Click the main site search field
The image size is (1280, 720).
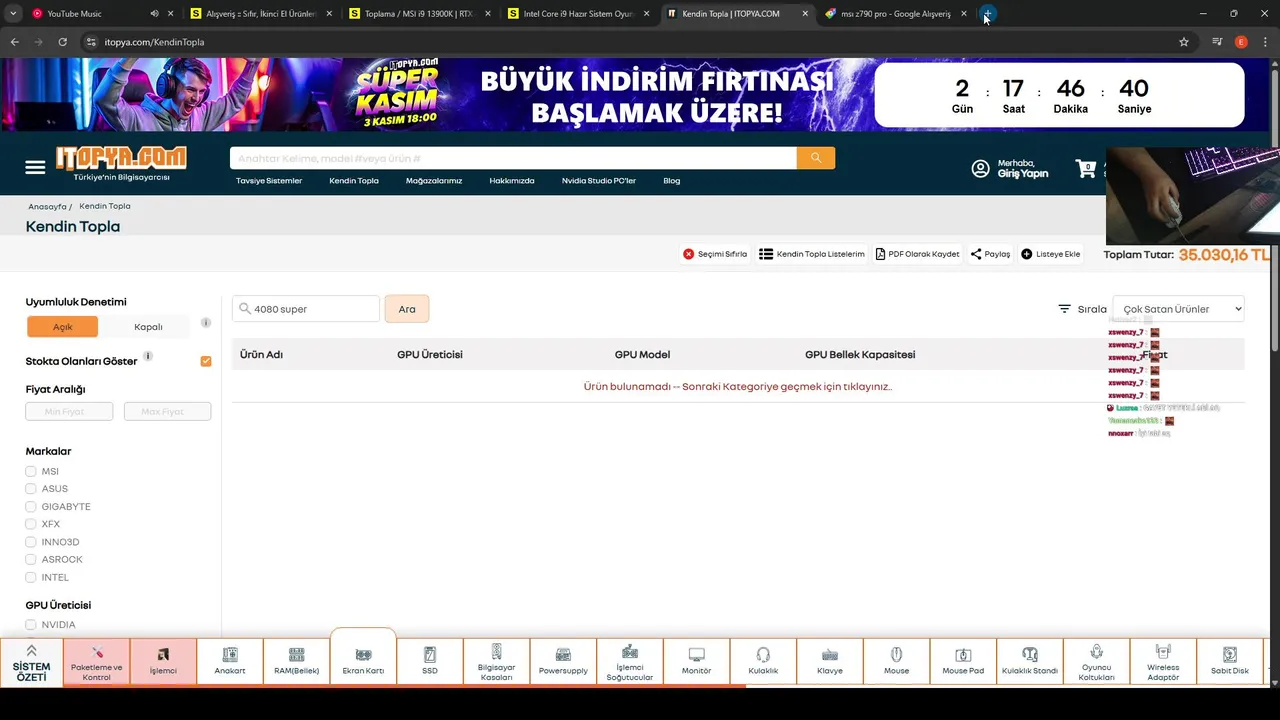pos(513,158)
